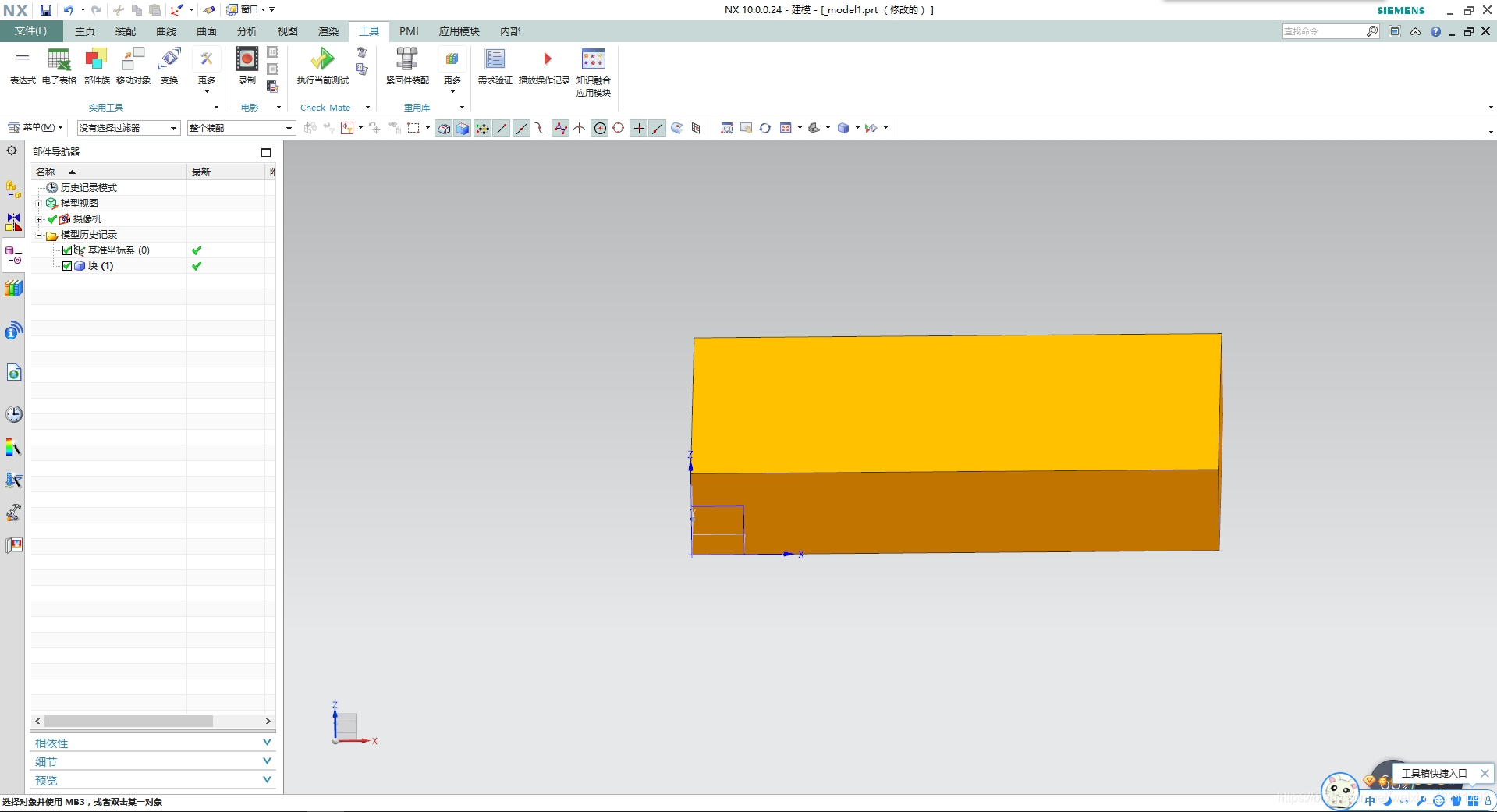Image resolution: width=1497 pixels, height=812 pixels.
Task: Open the 表达式 (Expressions) tool
Action: (23, 66)
